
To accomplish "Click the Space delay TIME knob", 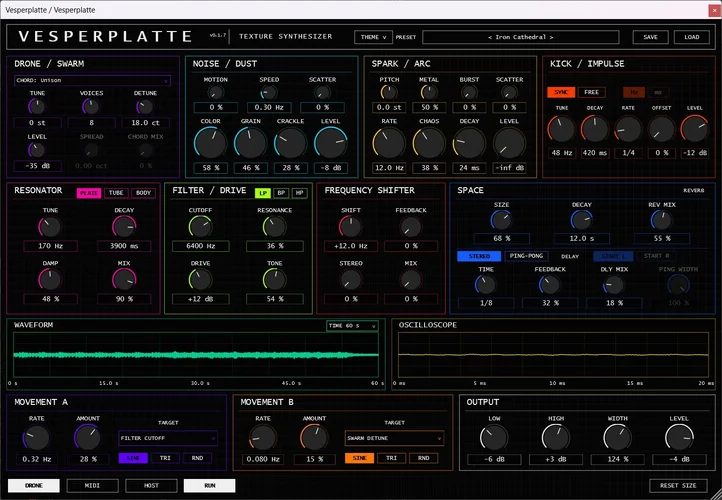I will [486, 285].
